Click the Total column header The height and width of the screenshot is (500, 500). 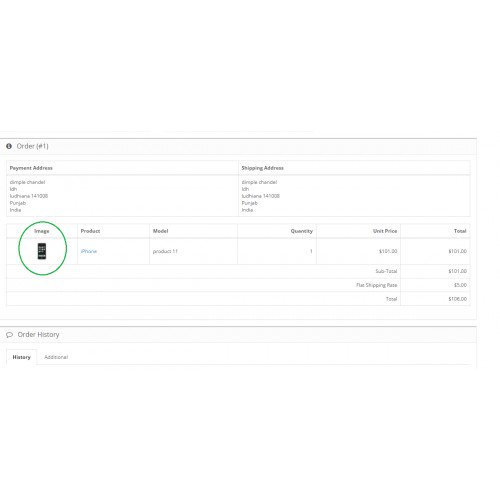[x=460, y=231]
